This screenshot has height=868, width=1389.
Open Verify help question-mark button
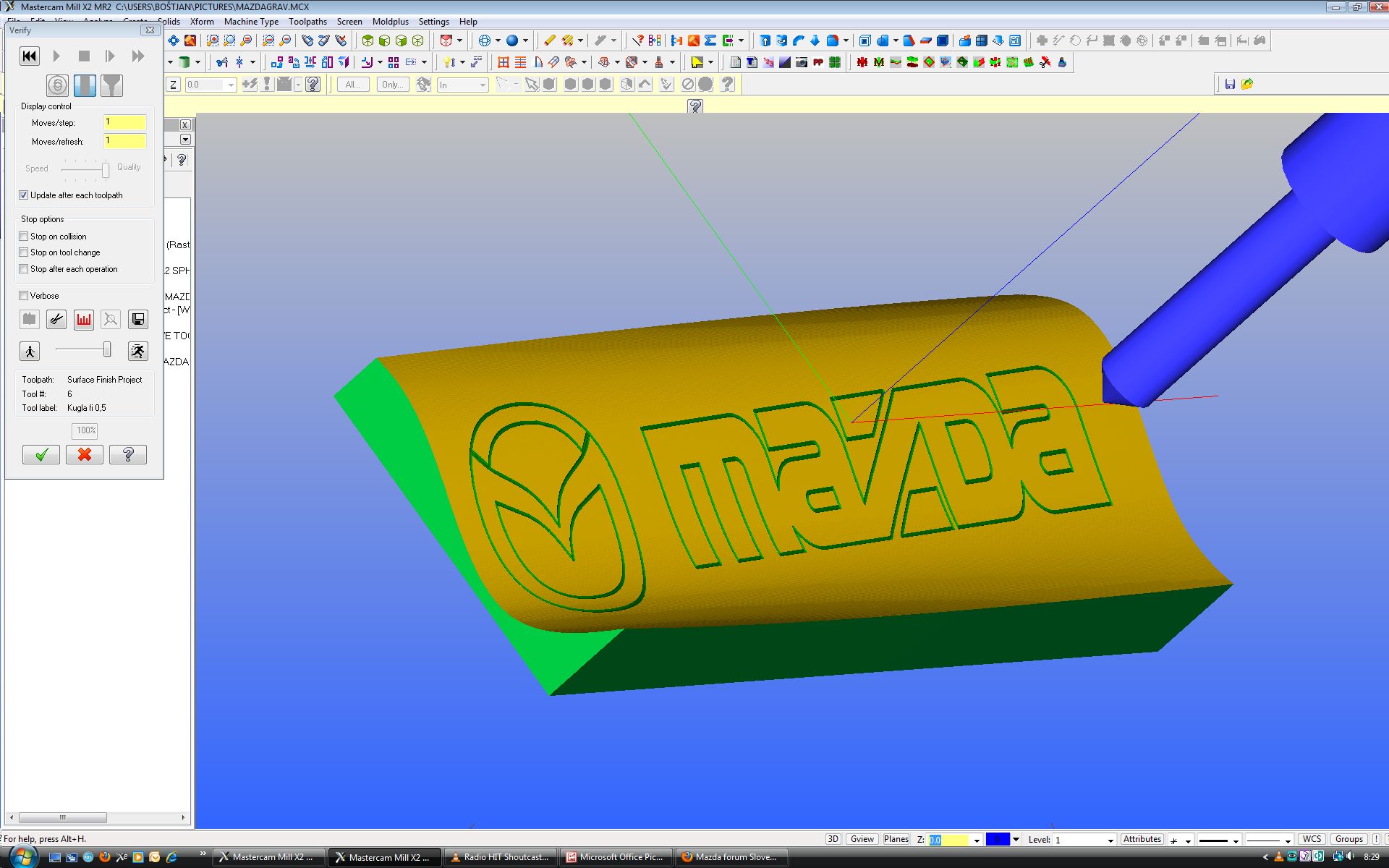128,454
